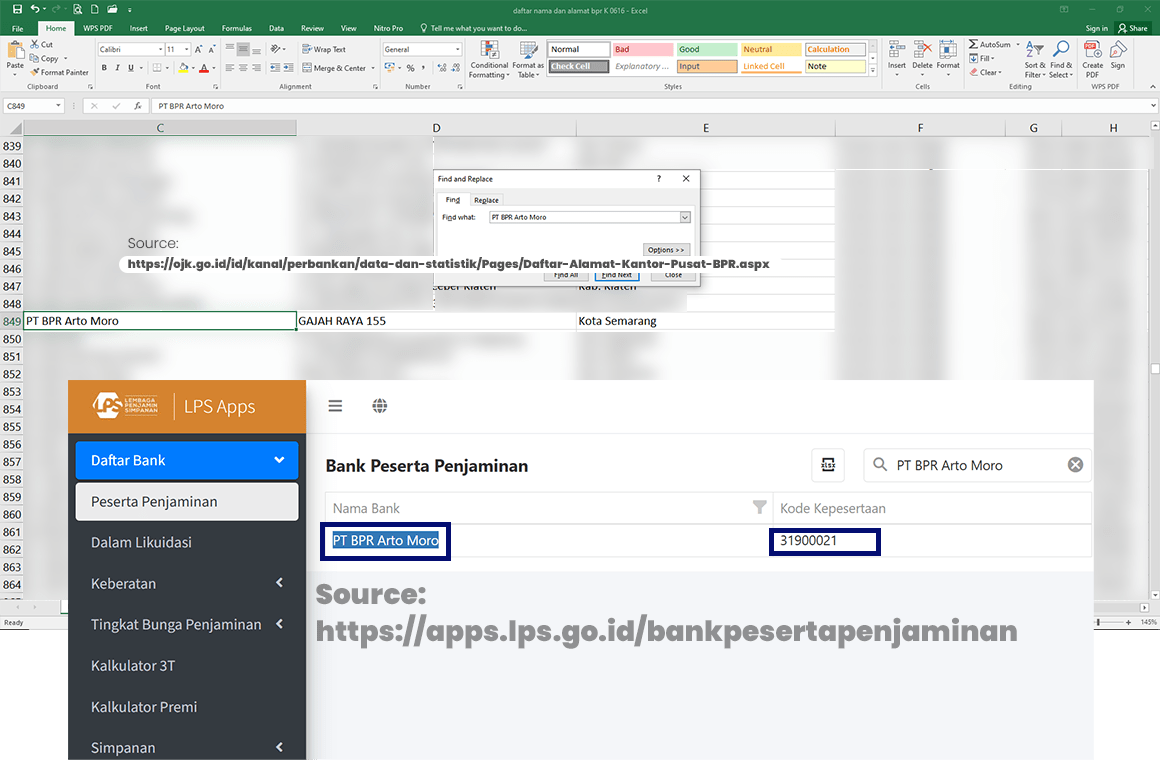
Task: Switch to Replace tab in Find dialog
Action: pos(486,200)
